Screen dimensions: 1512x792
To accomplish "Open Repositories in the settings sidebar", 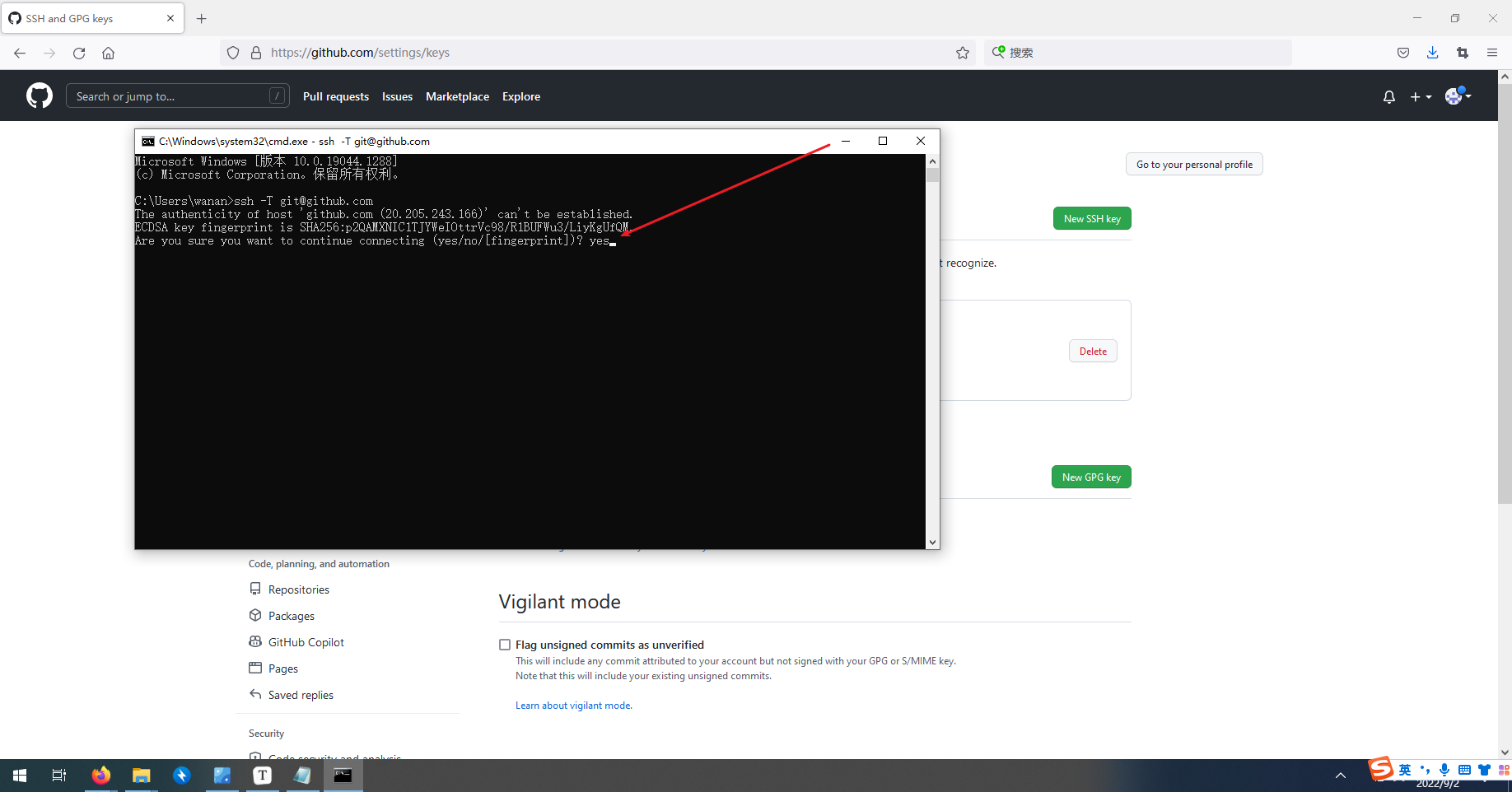I will pos(298,589).
